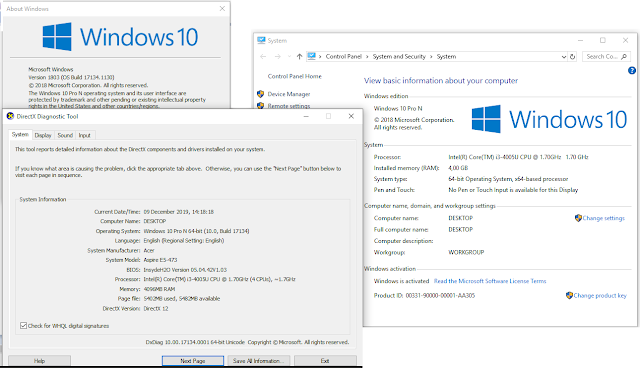Select Control Panel in breadcrumb path

click(344, 57)
